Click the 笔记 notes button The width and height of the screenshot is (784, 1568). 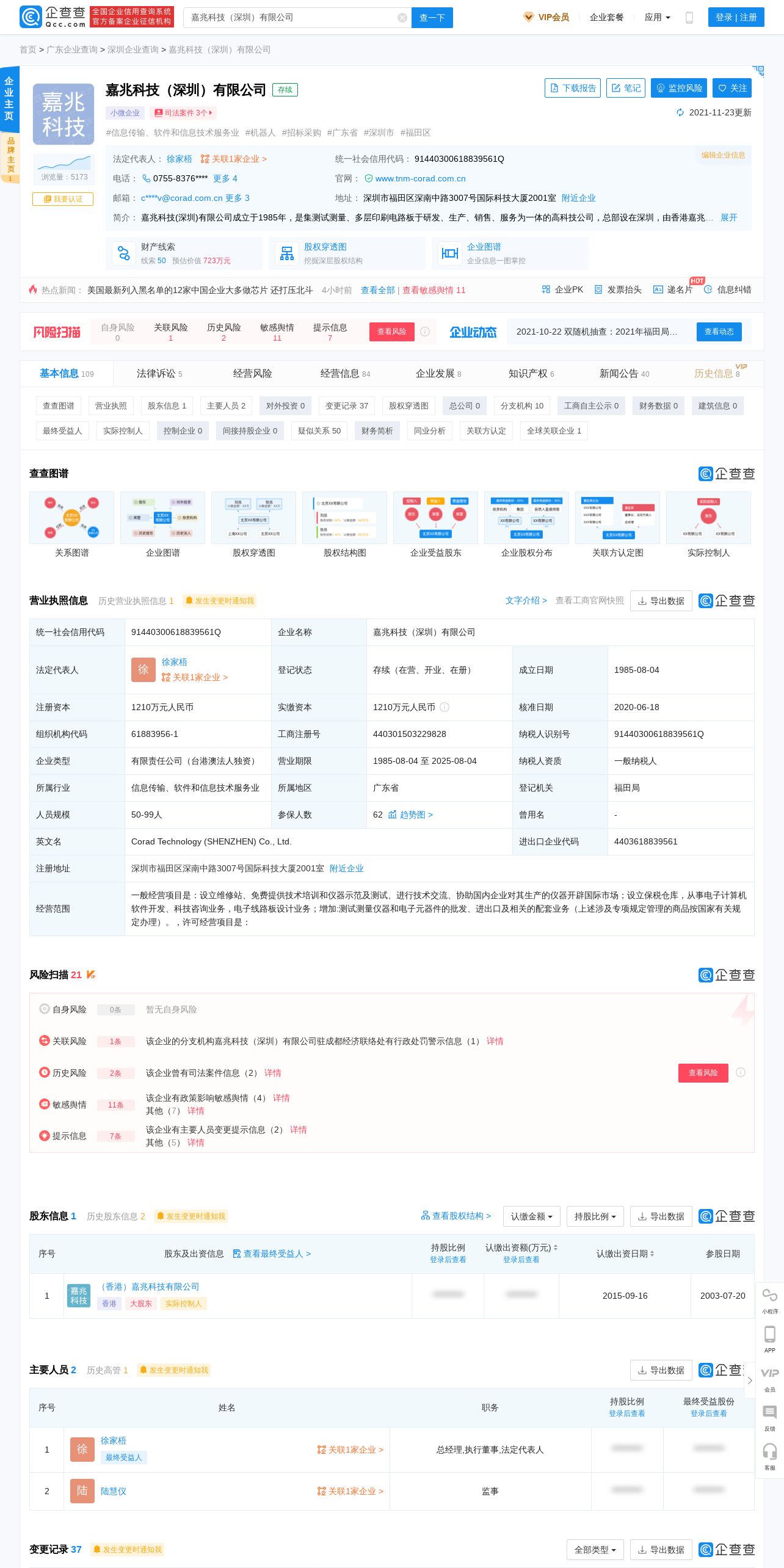[x=626, y=88]
